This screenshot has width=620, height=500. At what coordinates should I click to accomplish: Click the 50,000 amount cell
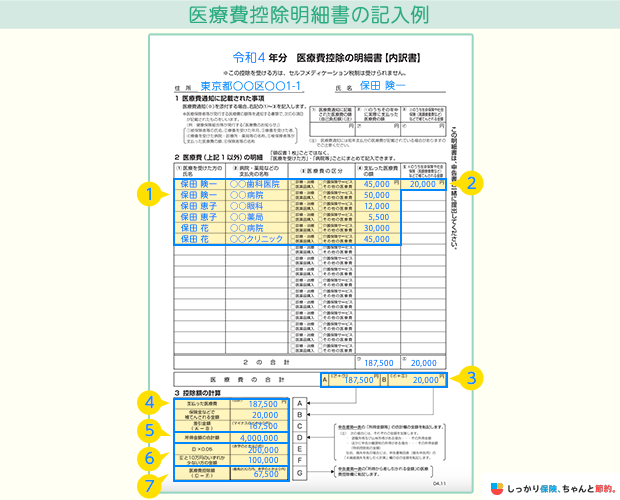pyautogui.click(x=377, y=195)
